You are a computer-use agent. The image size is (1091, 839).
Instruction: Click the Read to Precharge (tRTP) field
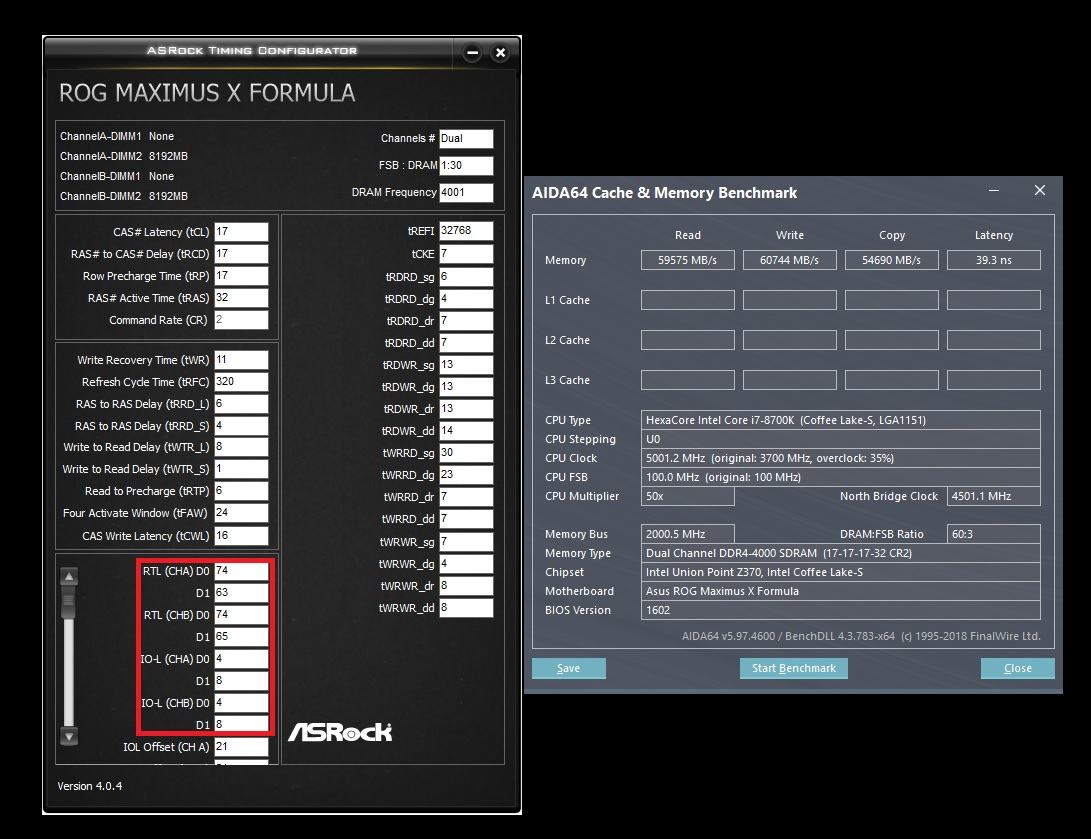point(241,491)
